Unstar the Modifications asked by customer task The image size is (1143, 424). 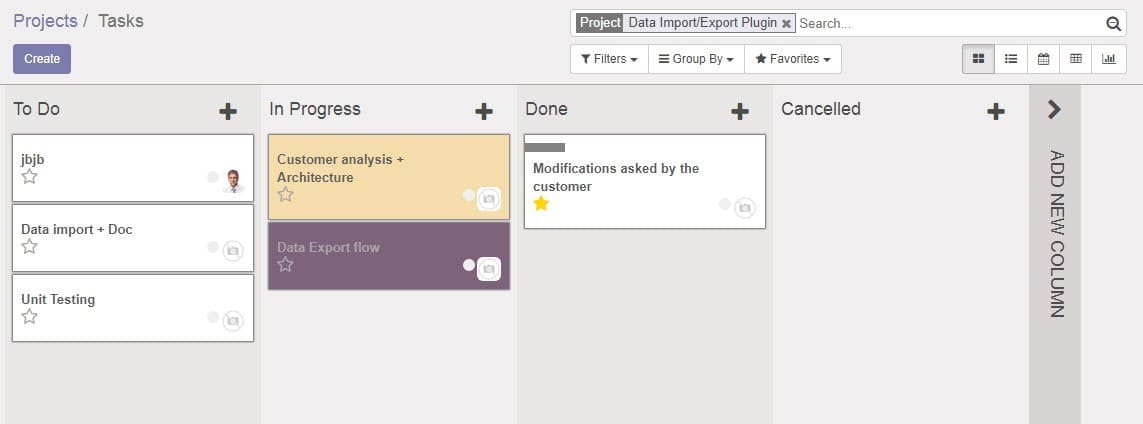[x=541, y=204]
